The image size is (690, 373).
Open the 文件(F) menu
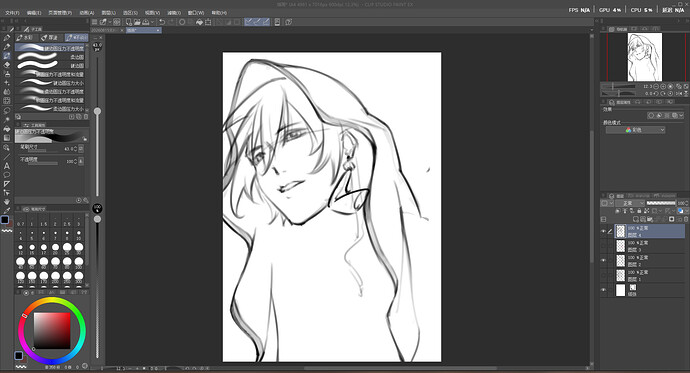point(12,13)
